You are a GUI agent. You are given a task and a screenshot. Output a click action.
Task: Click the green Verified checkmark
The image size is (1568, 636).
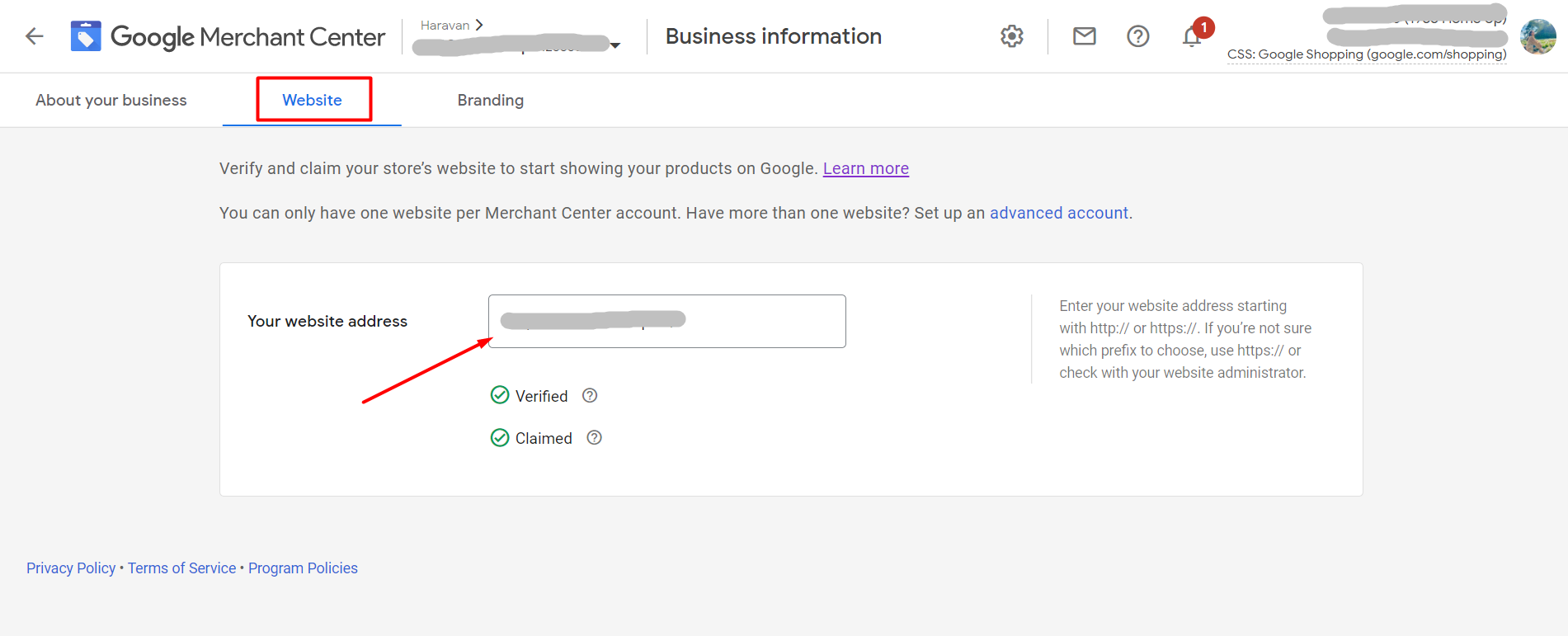(x=500, y=395)
